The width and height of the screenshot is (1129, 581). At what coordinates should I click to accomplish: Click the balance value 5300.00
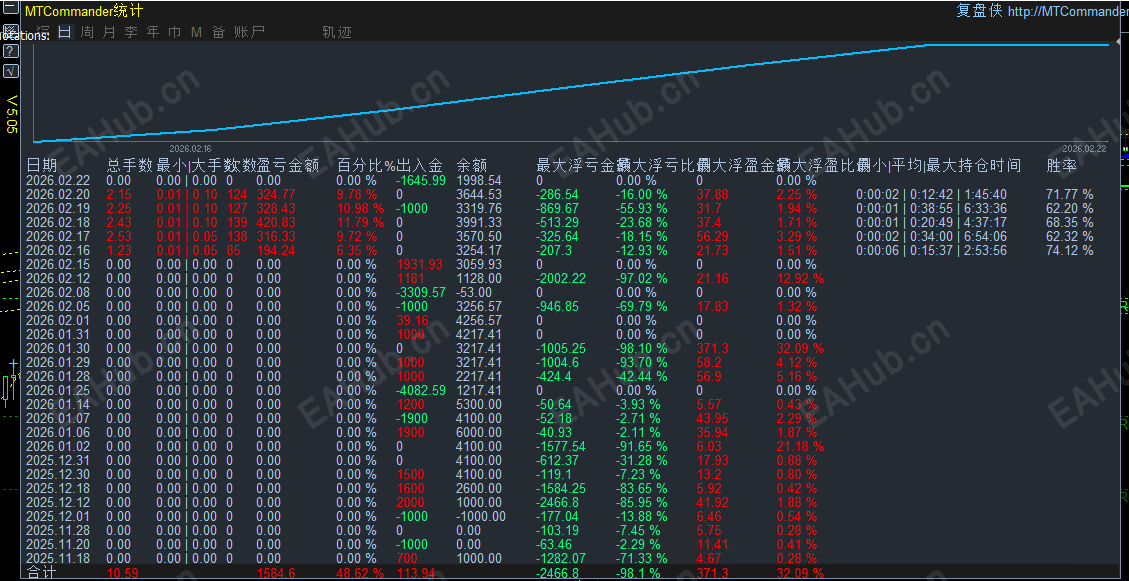480,404
